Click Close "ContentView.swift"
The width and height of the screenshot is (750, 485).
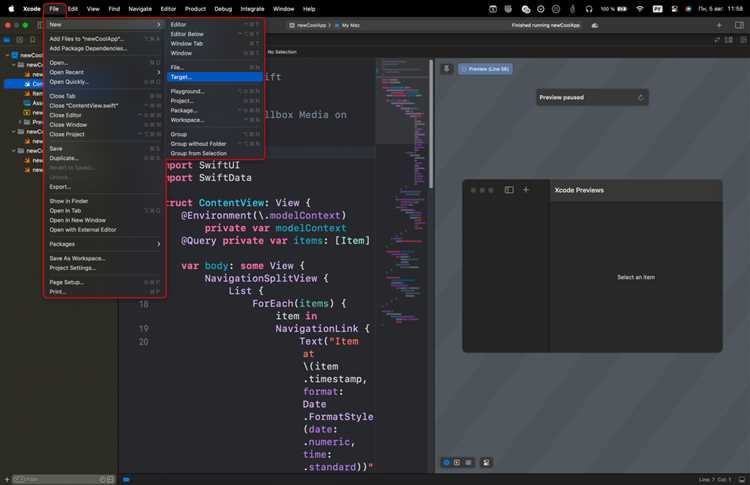[x=105, y=106]
